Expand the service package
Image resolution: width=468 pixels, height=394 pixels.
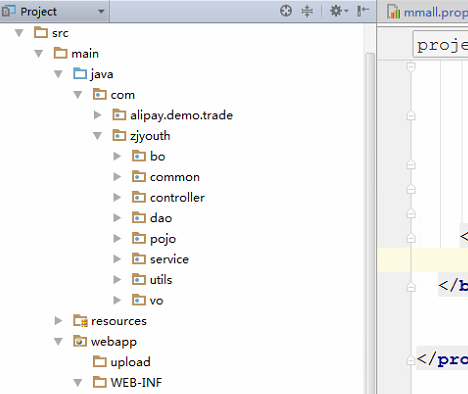point(117,259)
